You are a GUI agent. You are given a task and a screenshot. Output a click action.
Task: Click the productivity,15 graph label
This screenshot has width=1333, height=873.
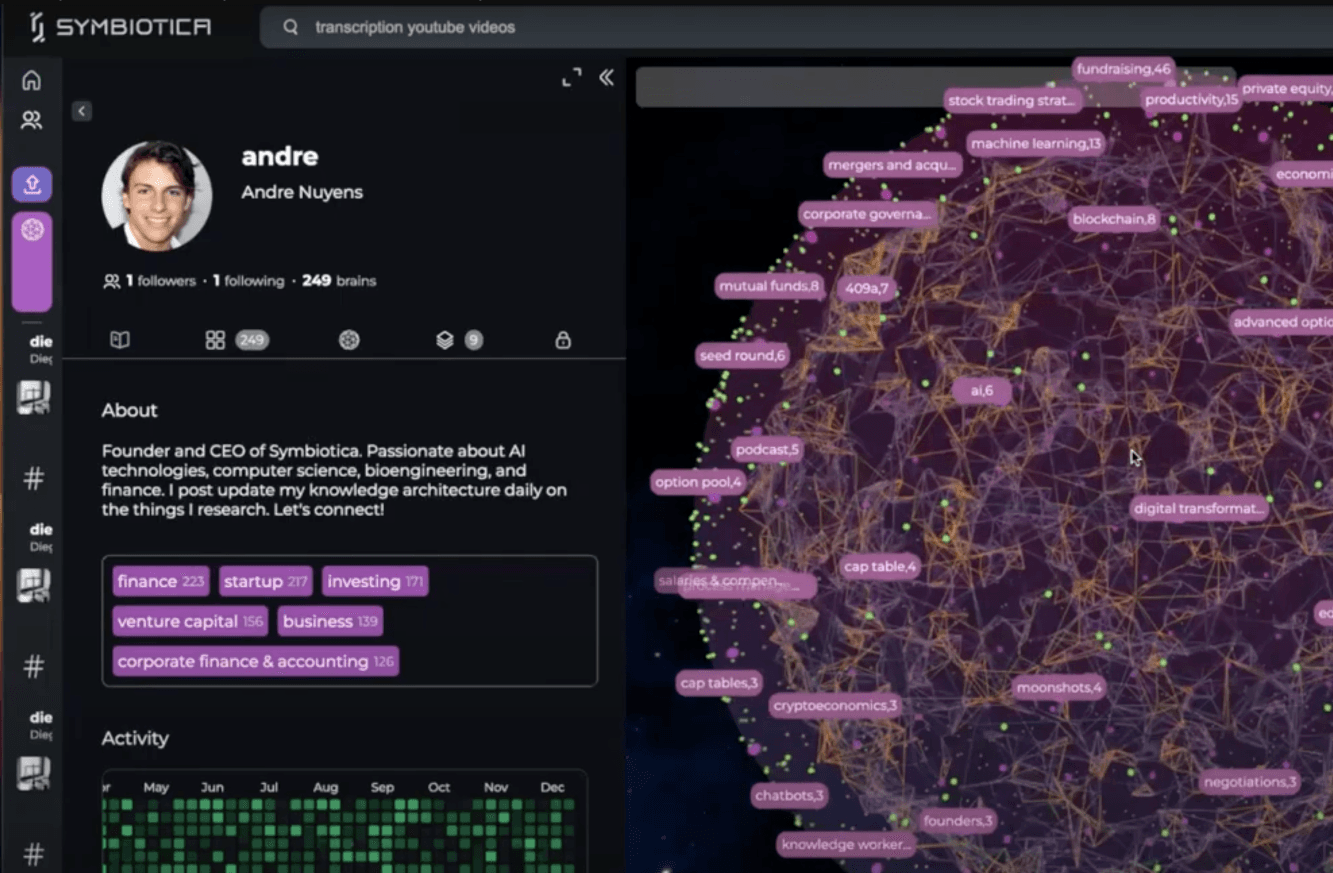pos(1191,100)
